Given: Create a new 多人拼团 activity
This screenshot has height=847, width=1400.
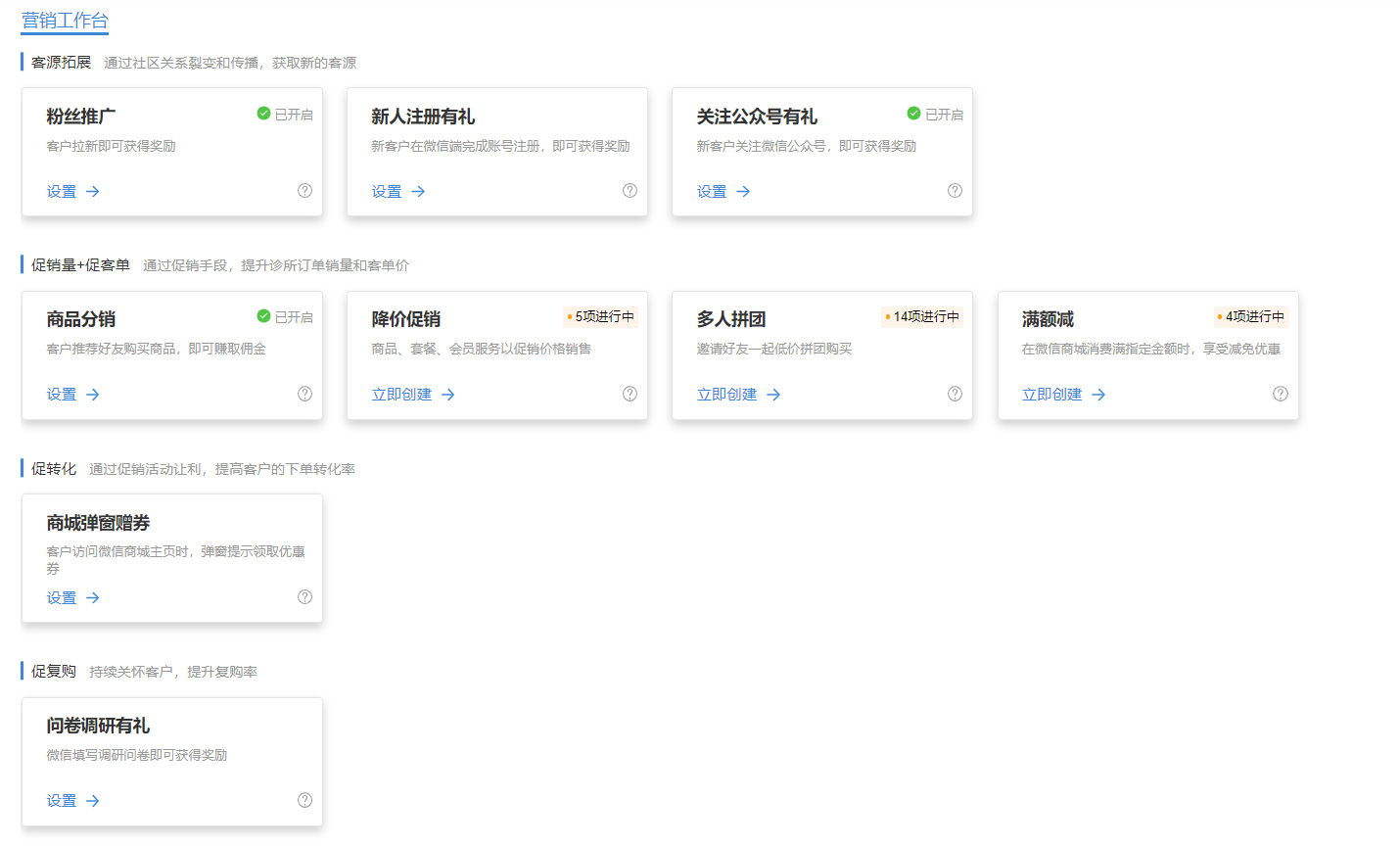Looking at the screenshot, I should click(737, 395).
